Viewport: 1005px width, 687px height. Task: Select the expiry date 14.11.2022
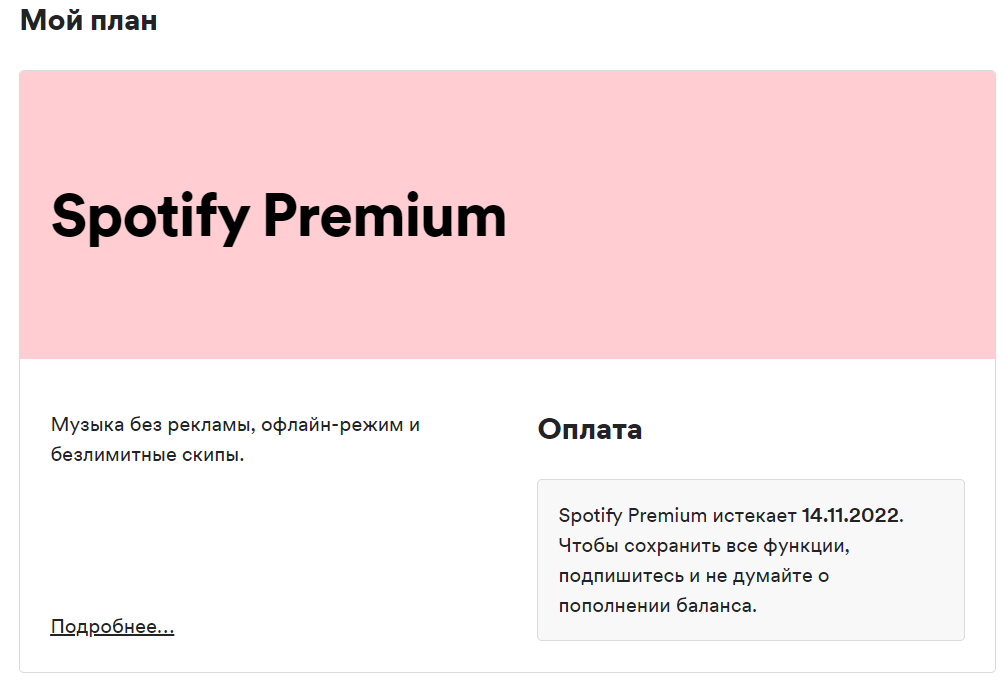[x=850, y=516]
